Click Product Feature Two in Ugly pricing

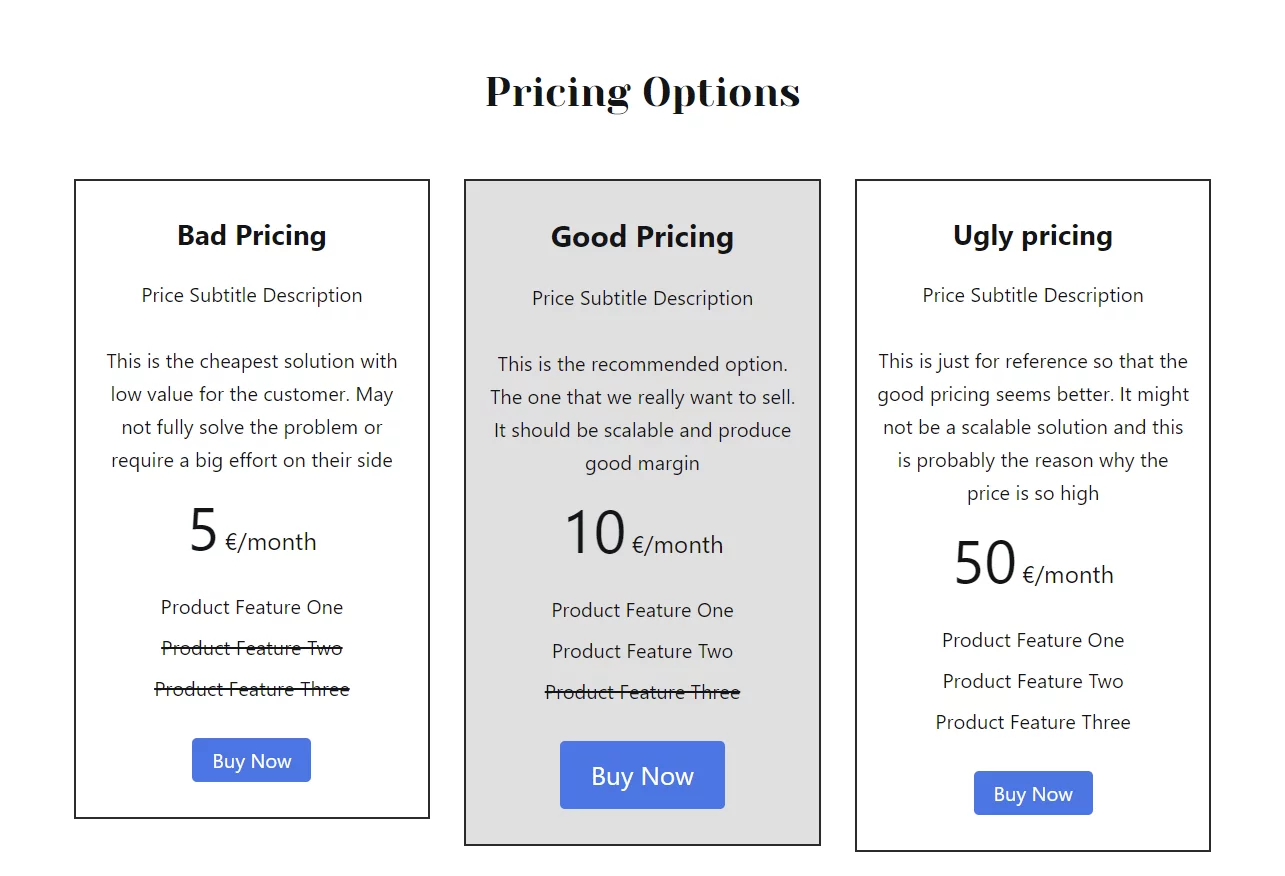[1032, 681]
